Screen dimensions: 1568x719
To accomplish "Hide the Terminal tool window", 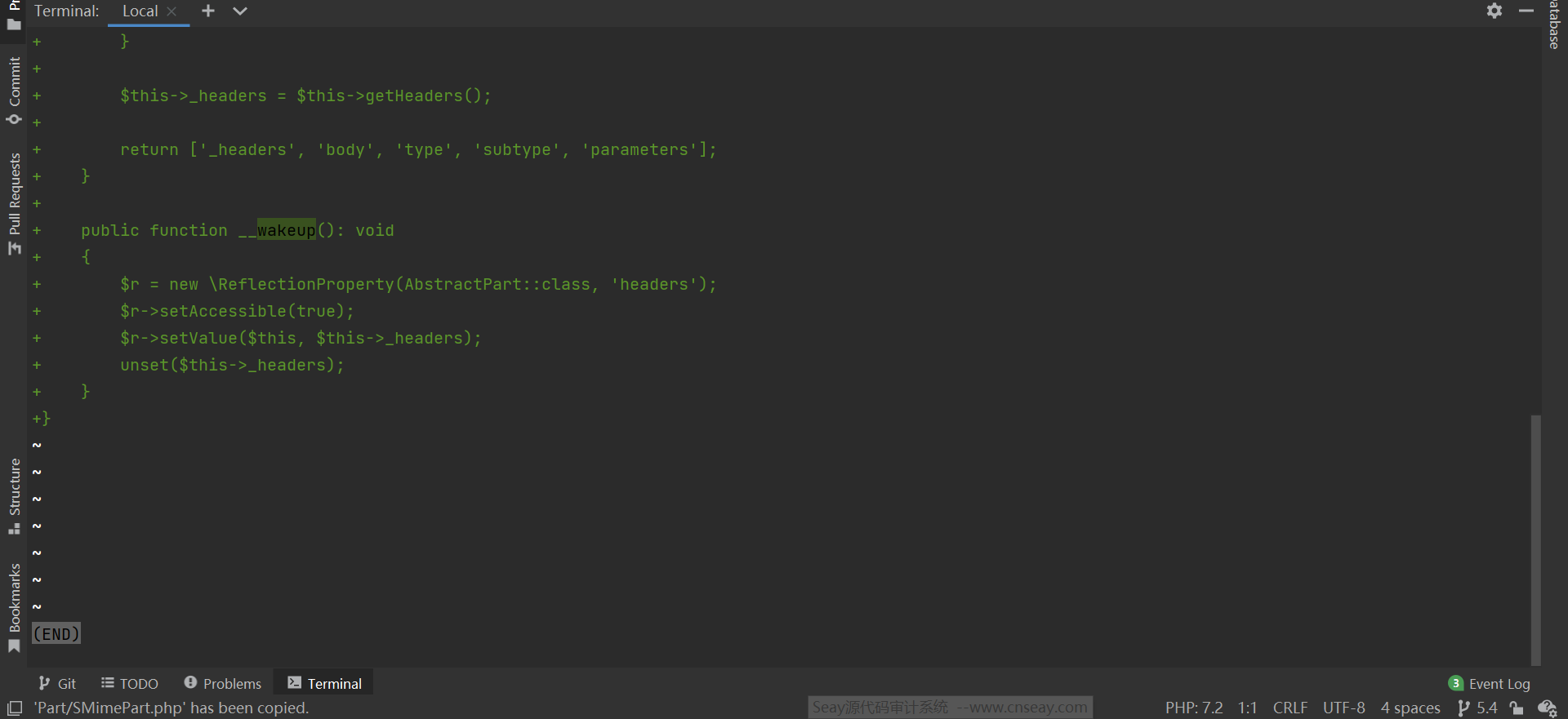I will pyautogui.click(x=1526, y=11).
